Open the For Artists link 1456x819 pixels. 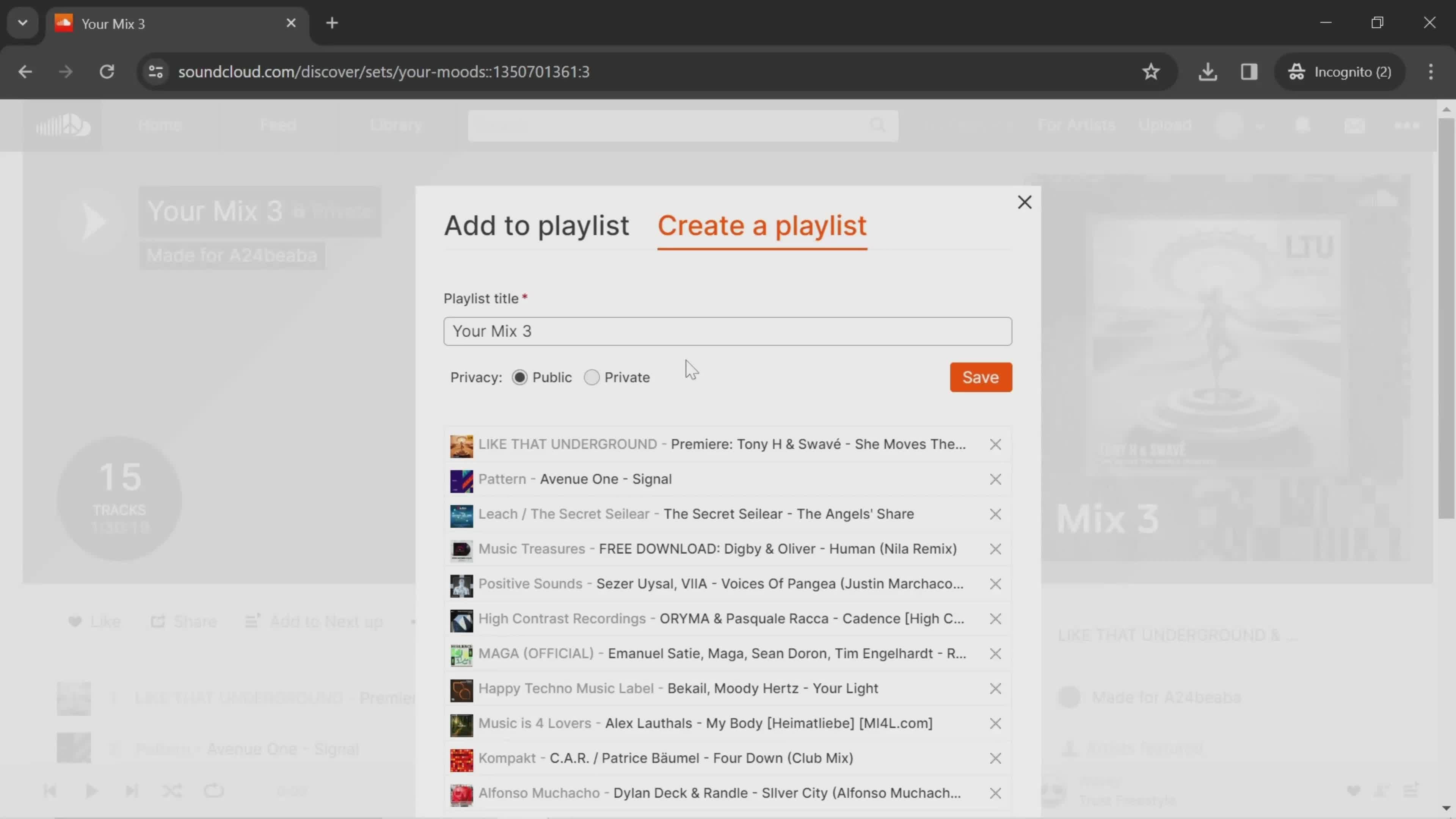coord(1076,125)
